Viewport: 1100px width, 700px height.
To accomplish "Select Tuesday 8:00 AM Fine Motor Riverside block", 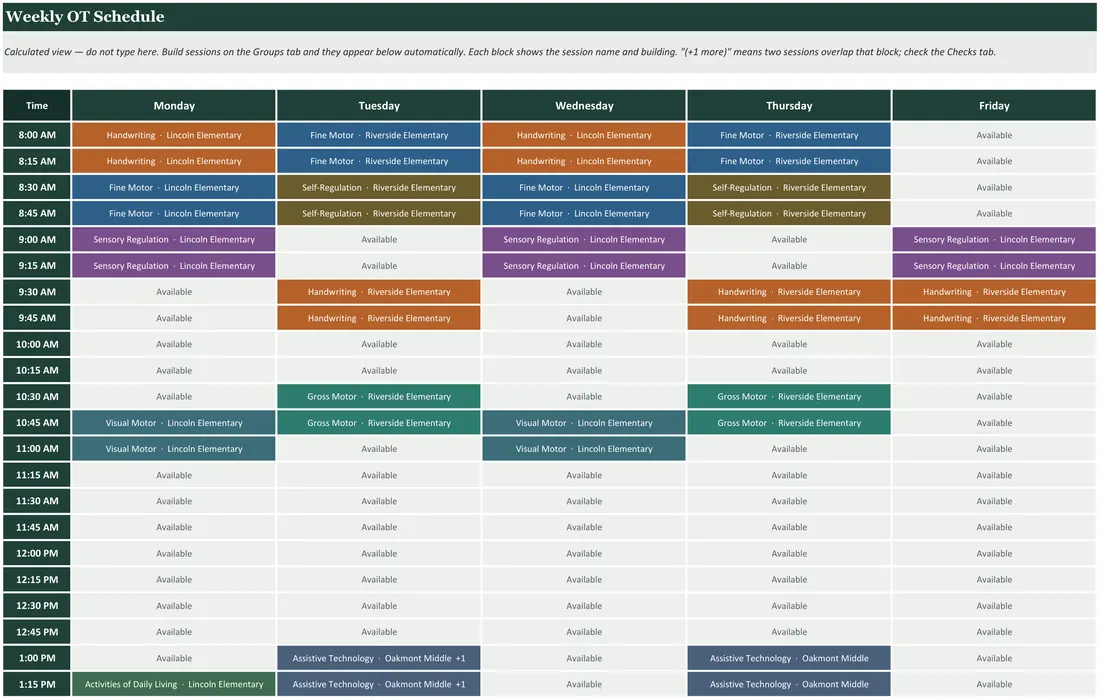I will pos(379,135).
